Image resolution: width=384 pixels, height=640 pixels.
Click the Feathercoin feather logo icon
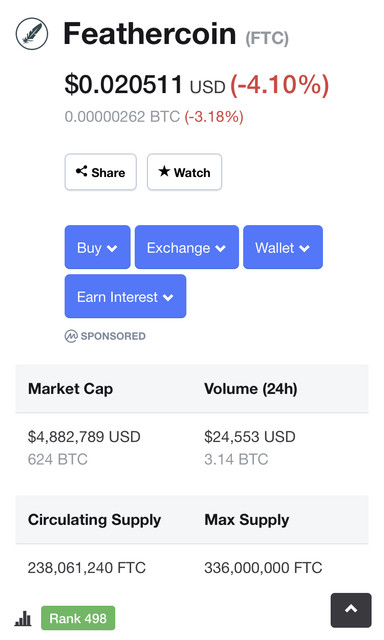32,34
